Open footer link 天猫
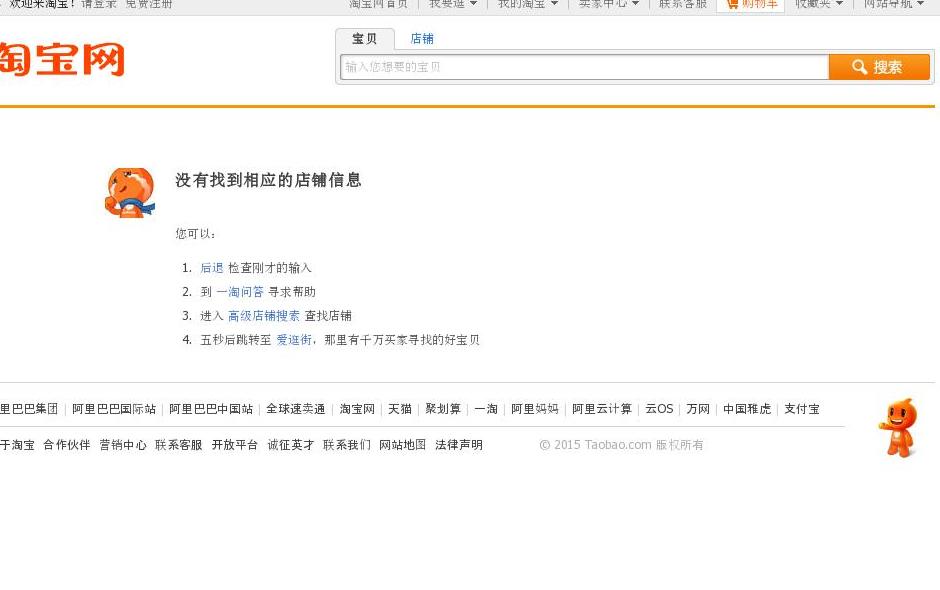940x590 pixels. [400, 409]
